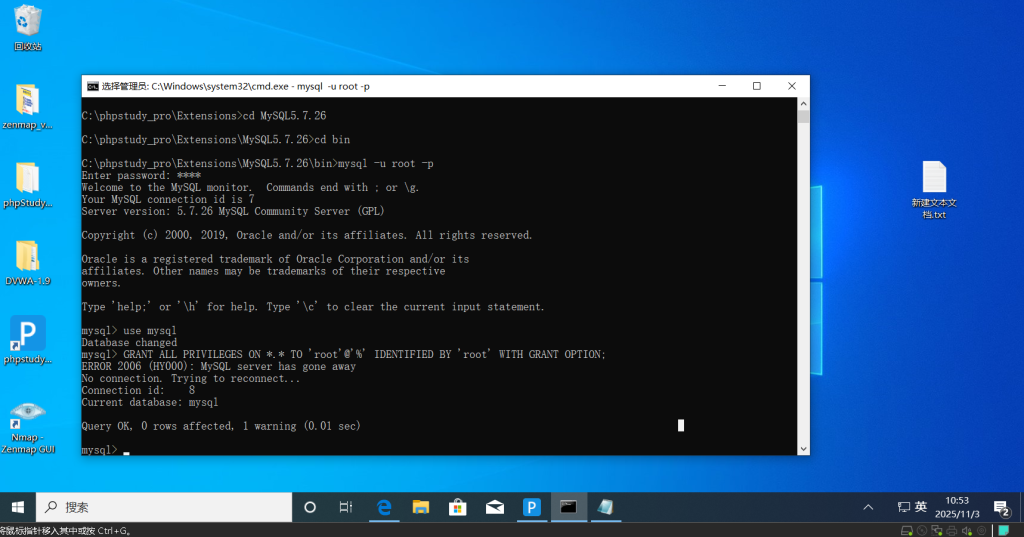Select the DVWA-1.9 folder on desktop
This screenshot has height=537, width=1024.
click(27, 257)
